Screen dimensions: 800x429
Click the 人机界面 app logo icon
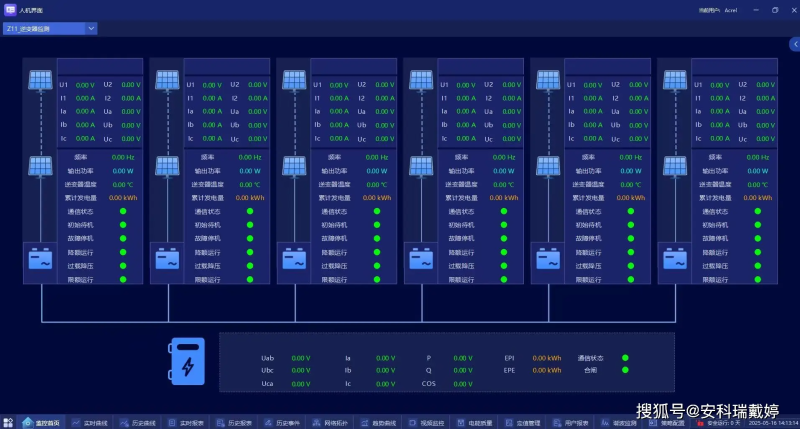pos(10,9)
